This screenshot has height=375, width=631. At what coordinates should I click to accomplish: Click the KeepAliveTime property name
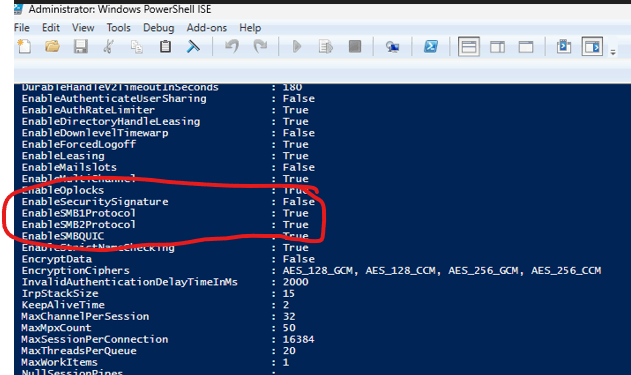tap(63, 305)
